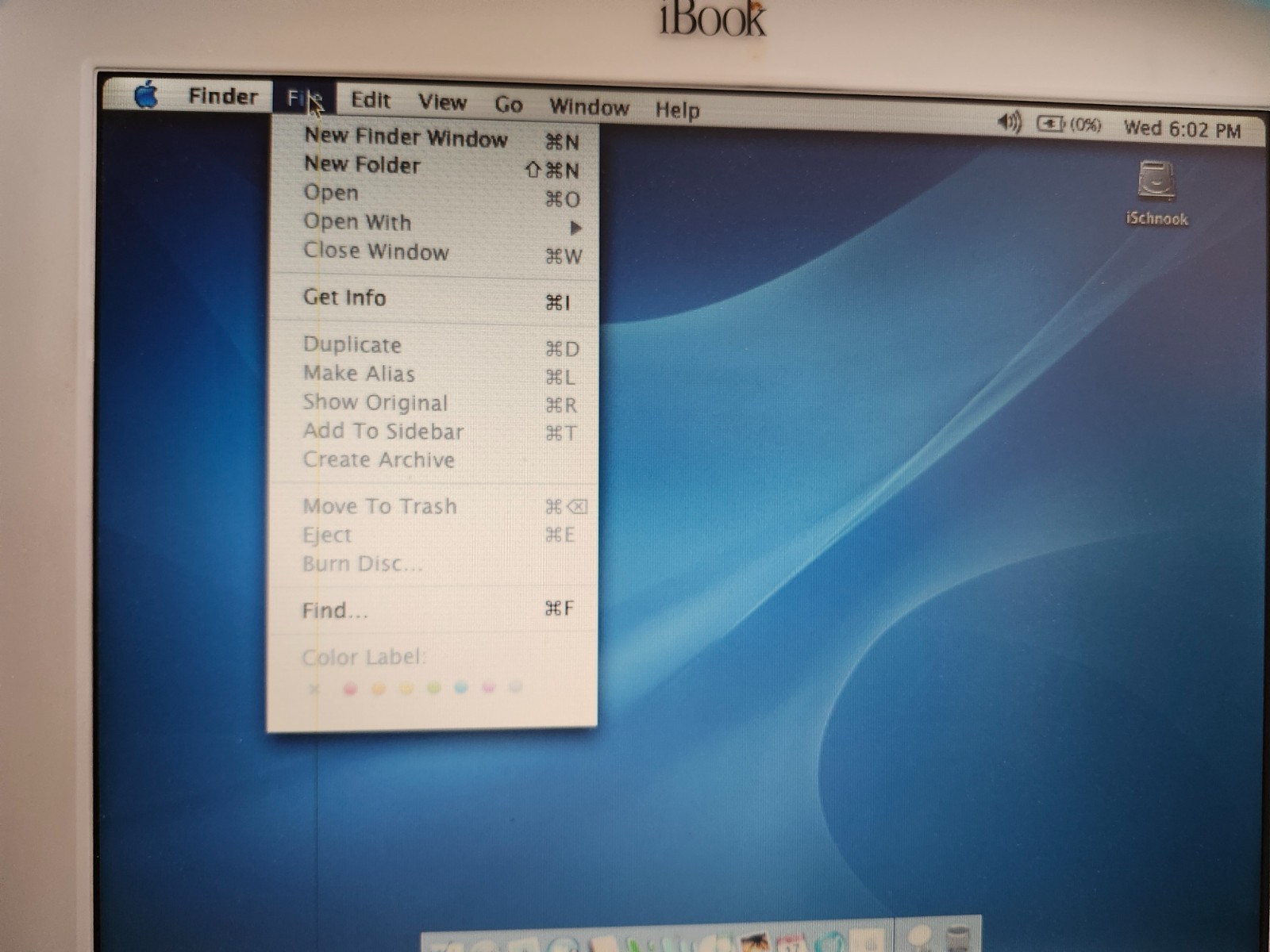1270x952 pixels.
Task: Open the Help menu
Action: (677, 109)
